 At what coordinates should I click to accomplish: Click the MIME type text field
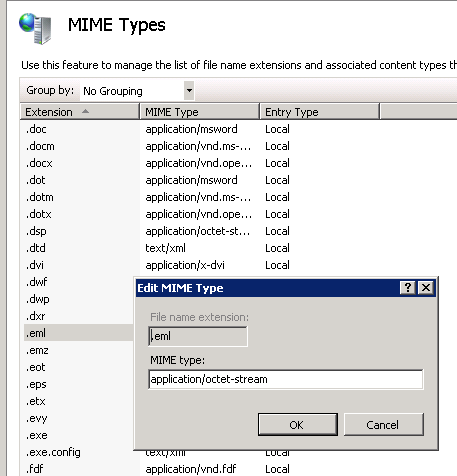286,379
